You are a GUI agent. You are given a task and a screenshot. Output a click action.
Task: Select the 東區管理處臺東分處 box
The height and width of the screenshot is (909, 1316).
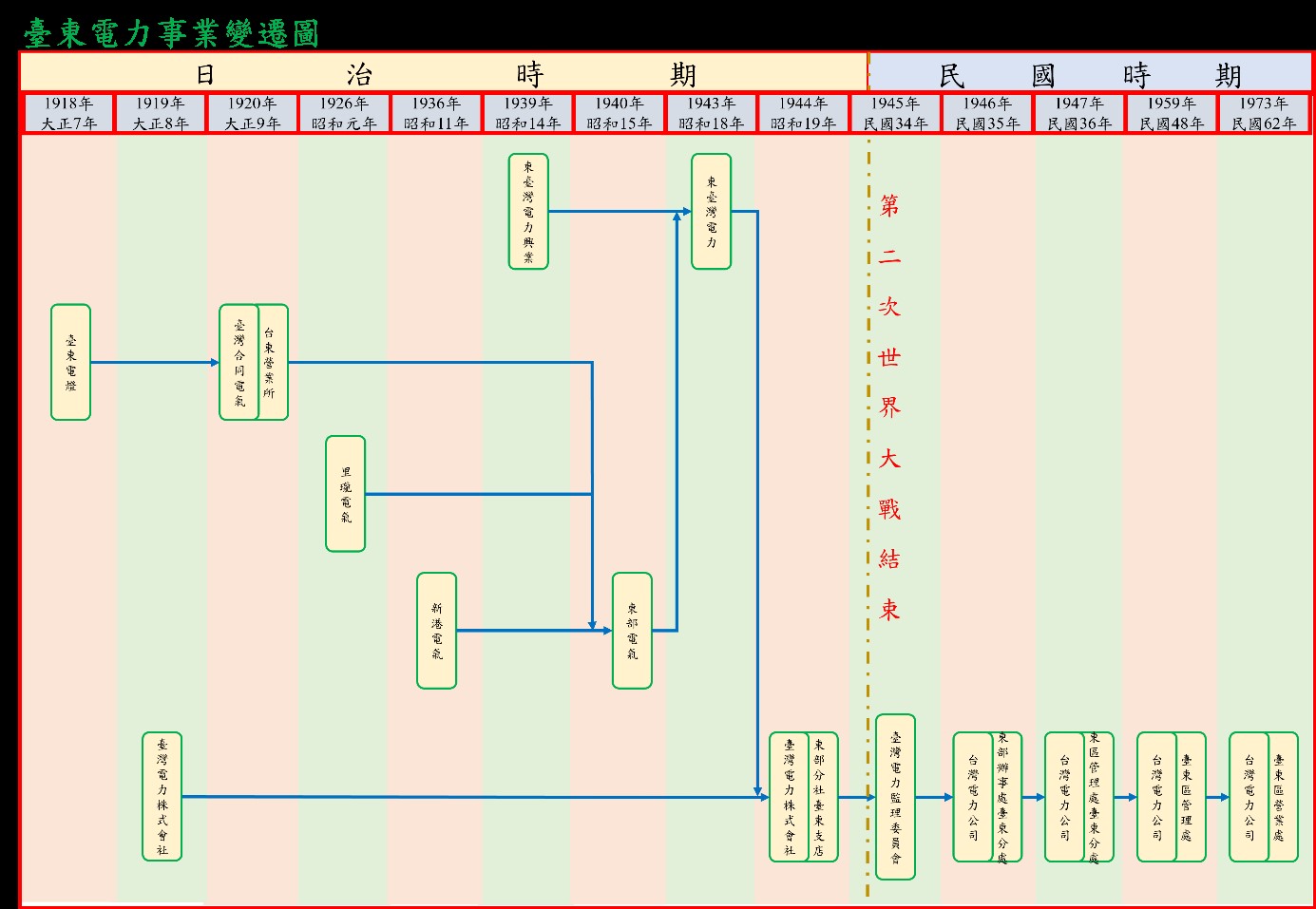tap(1098, 796)
